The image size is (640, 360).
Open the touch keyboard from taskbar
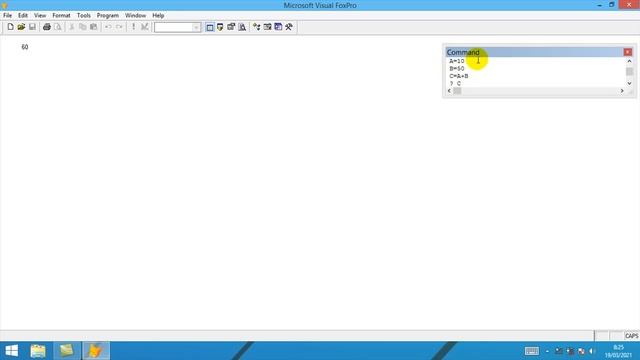(x=531, y=351)
